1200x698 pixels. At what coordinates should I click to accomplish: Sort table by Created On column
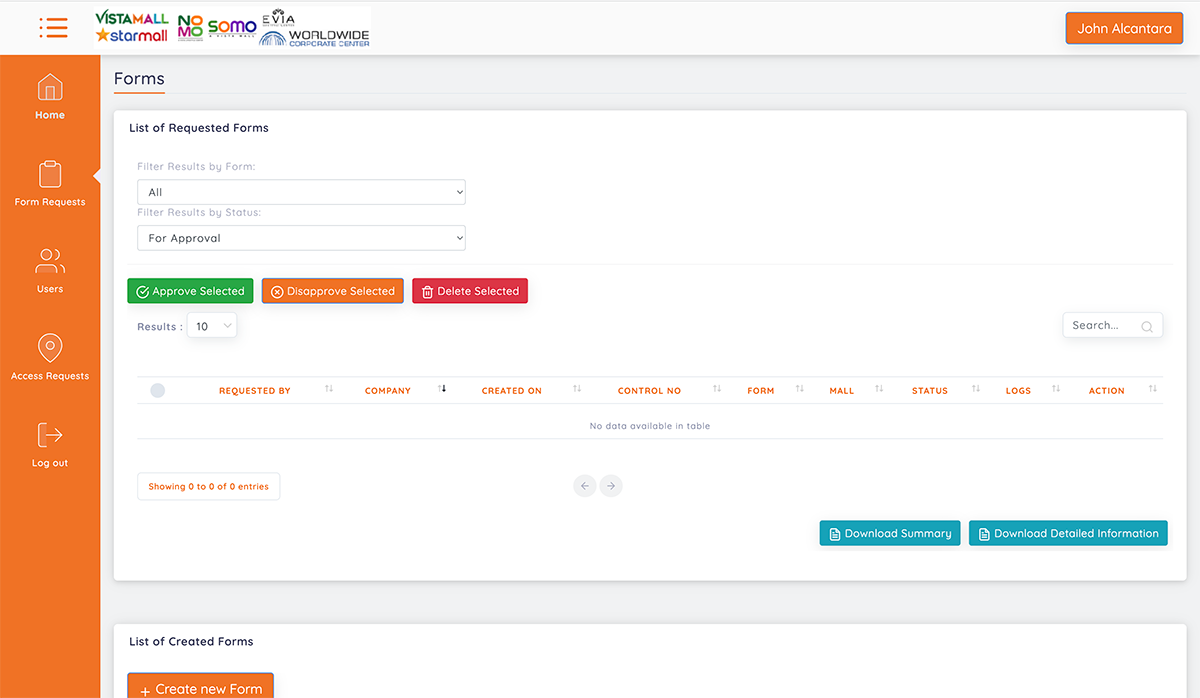(x=512, y=391)
